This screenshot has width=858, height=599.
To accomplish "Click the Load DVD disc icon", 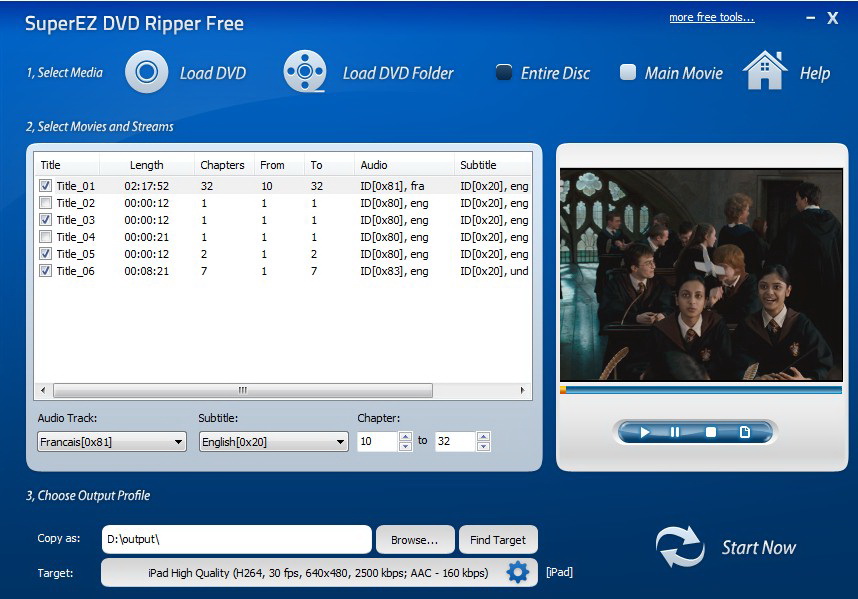I will 146,72.
